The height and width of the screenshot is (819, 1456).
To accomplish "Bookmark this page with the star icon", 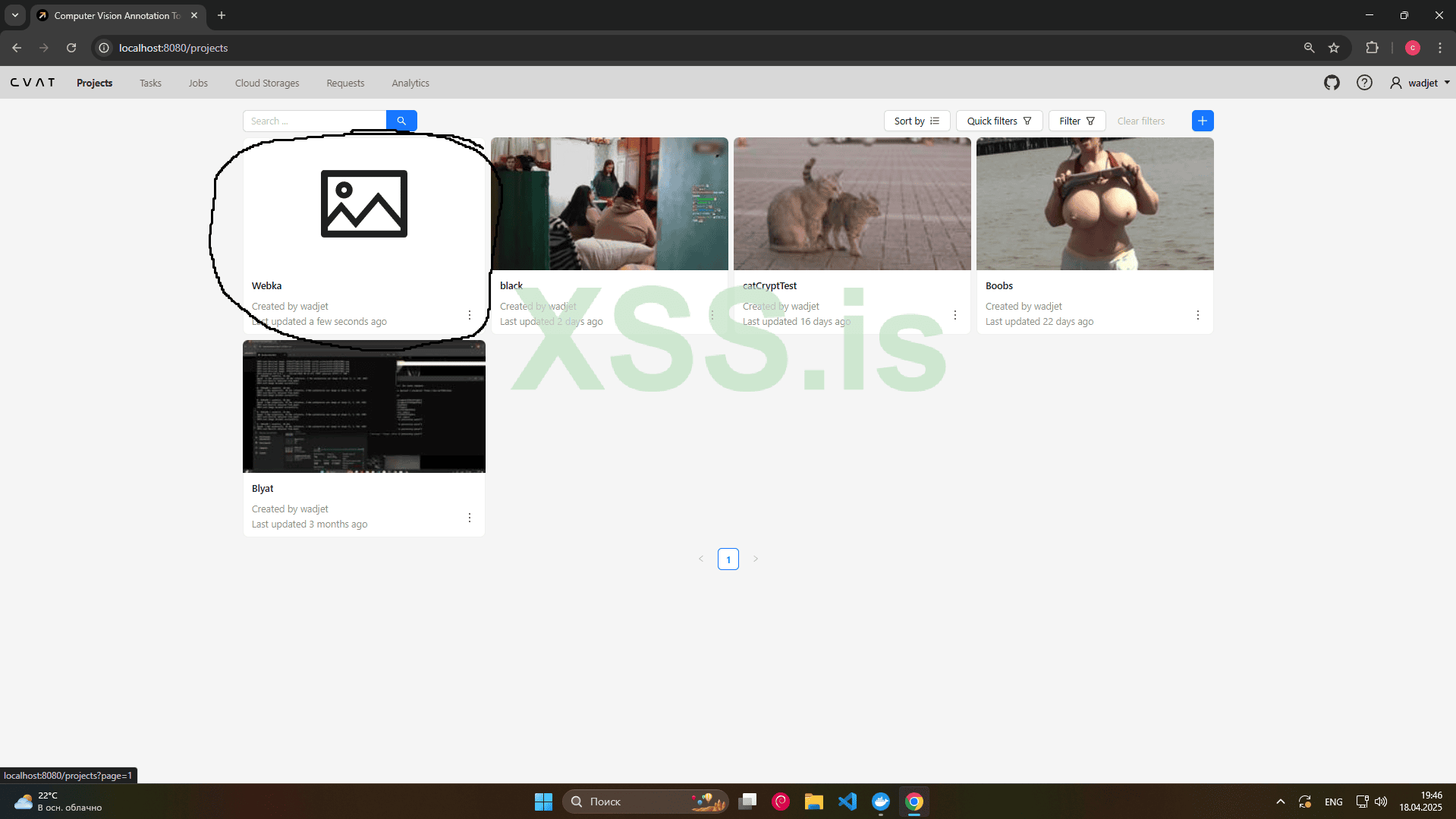I will pos(1334,48).
